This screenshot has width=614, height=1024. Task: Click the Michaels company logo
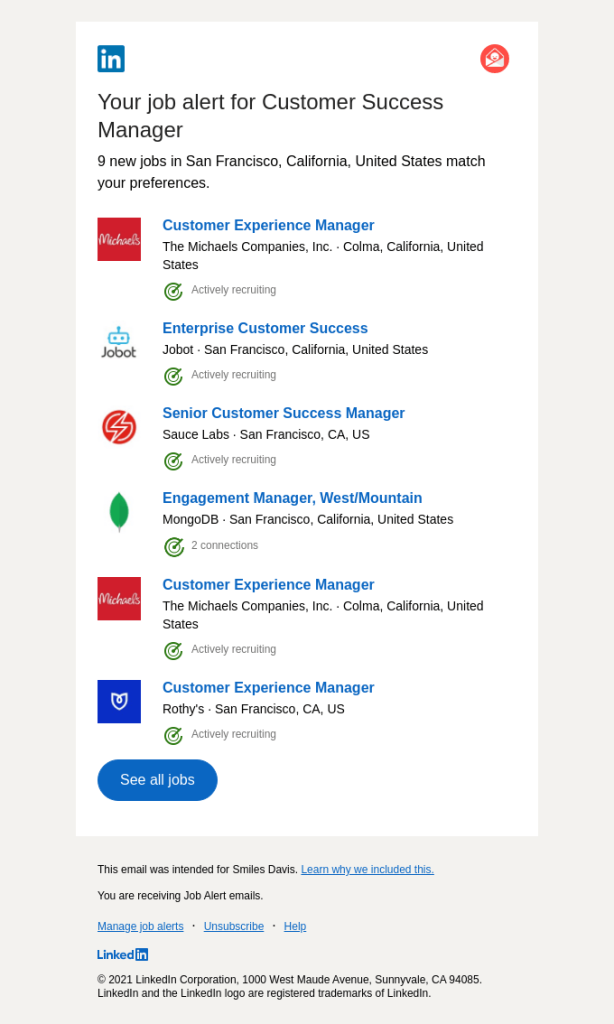tap(119, 240)
